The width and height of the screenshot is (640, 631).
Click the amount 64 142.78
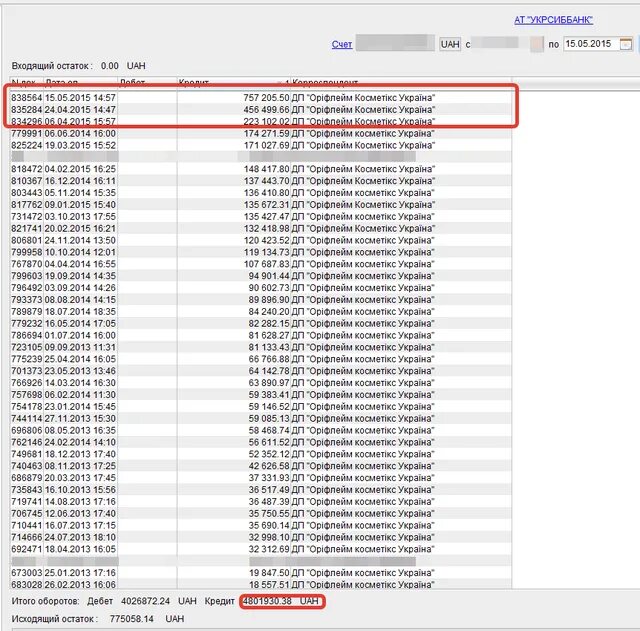[x=269, y=371]
